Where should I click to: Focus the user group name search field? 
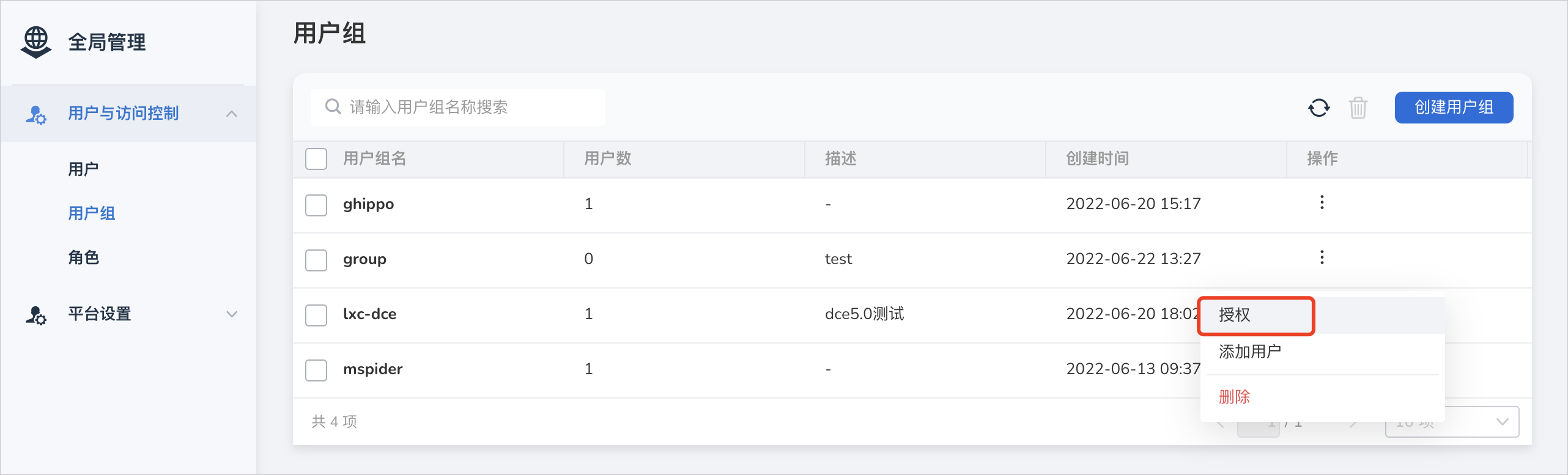tap(458, 108)
